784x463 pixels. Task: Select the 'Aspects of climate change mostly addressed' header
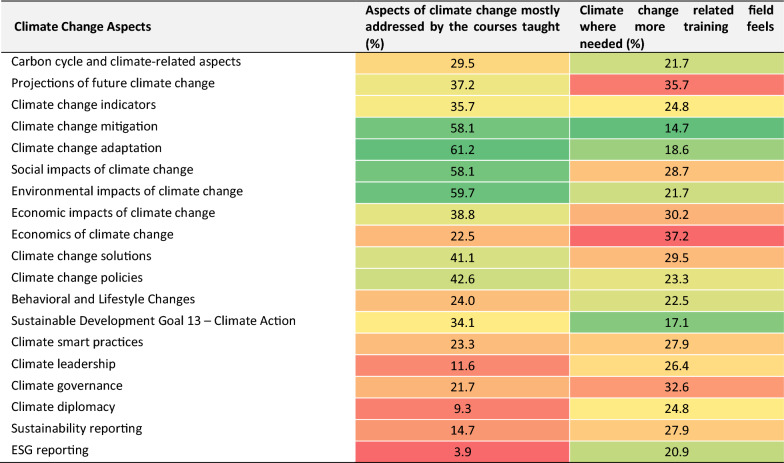click(x=462, y=27)
